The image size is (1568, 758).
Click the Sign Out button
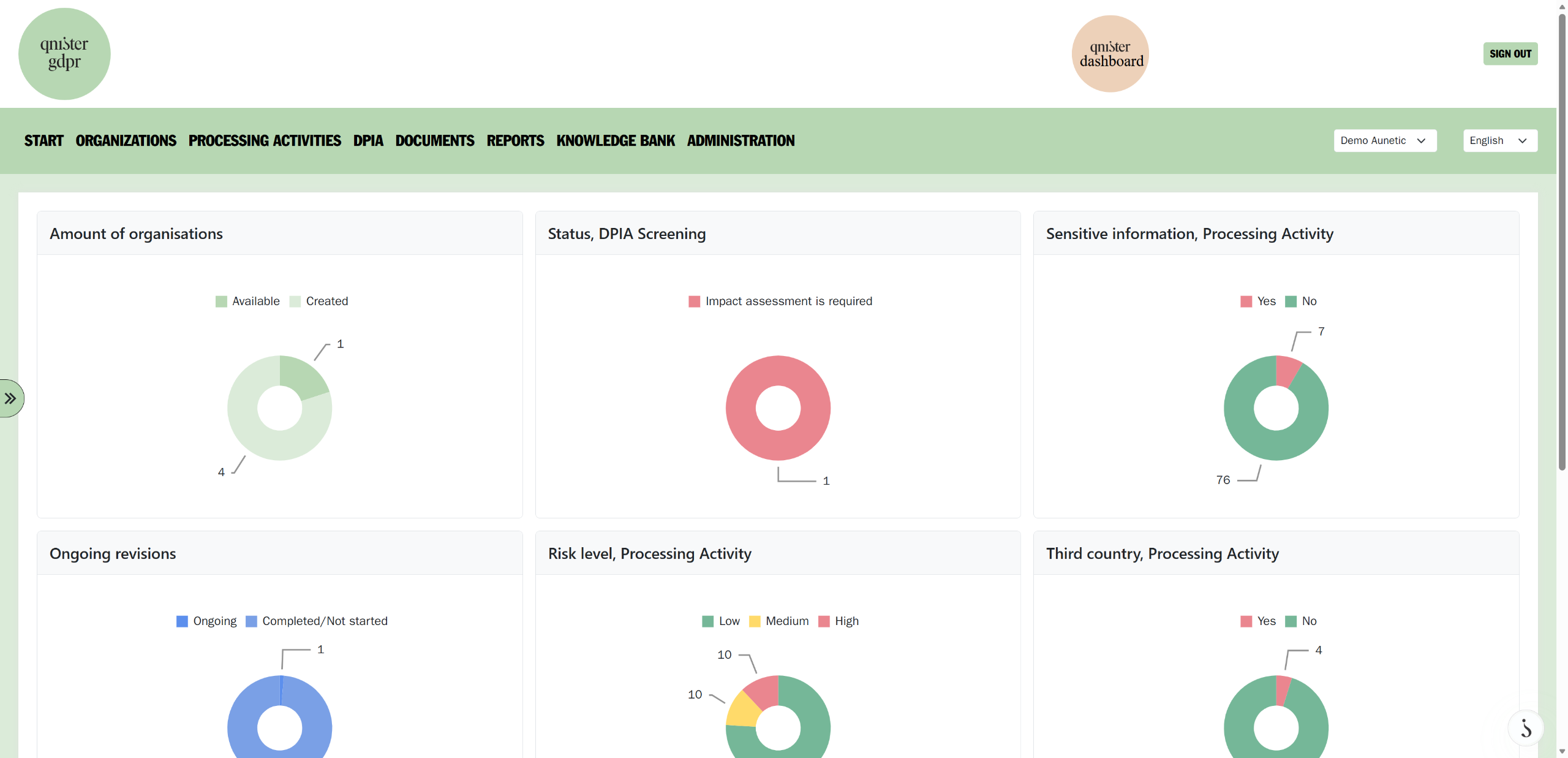click(x=1510, y=54)
